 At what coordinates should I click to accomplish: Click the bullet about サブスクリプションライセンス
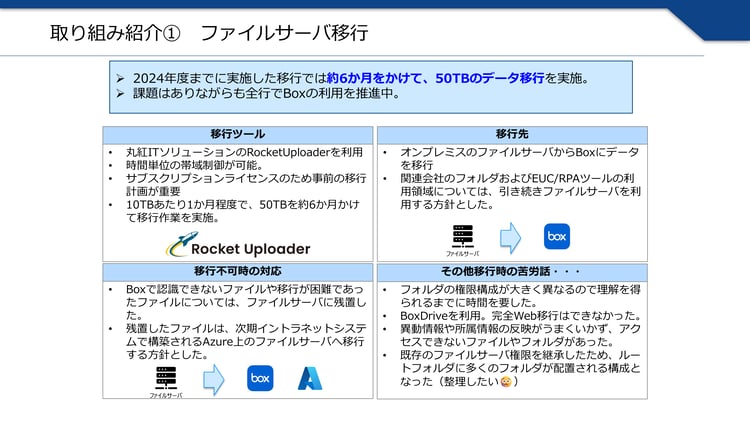pyautogui.click(x=246, y=185)
